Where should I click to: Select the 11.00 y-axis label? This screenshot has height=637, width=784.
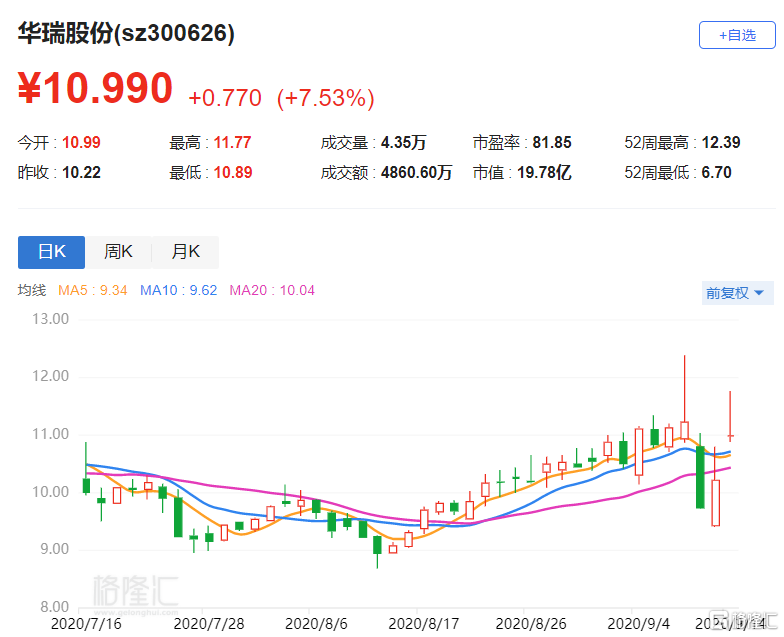pos(50,434)
